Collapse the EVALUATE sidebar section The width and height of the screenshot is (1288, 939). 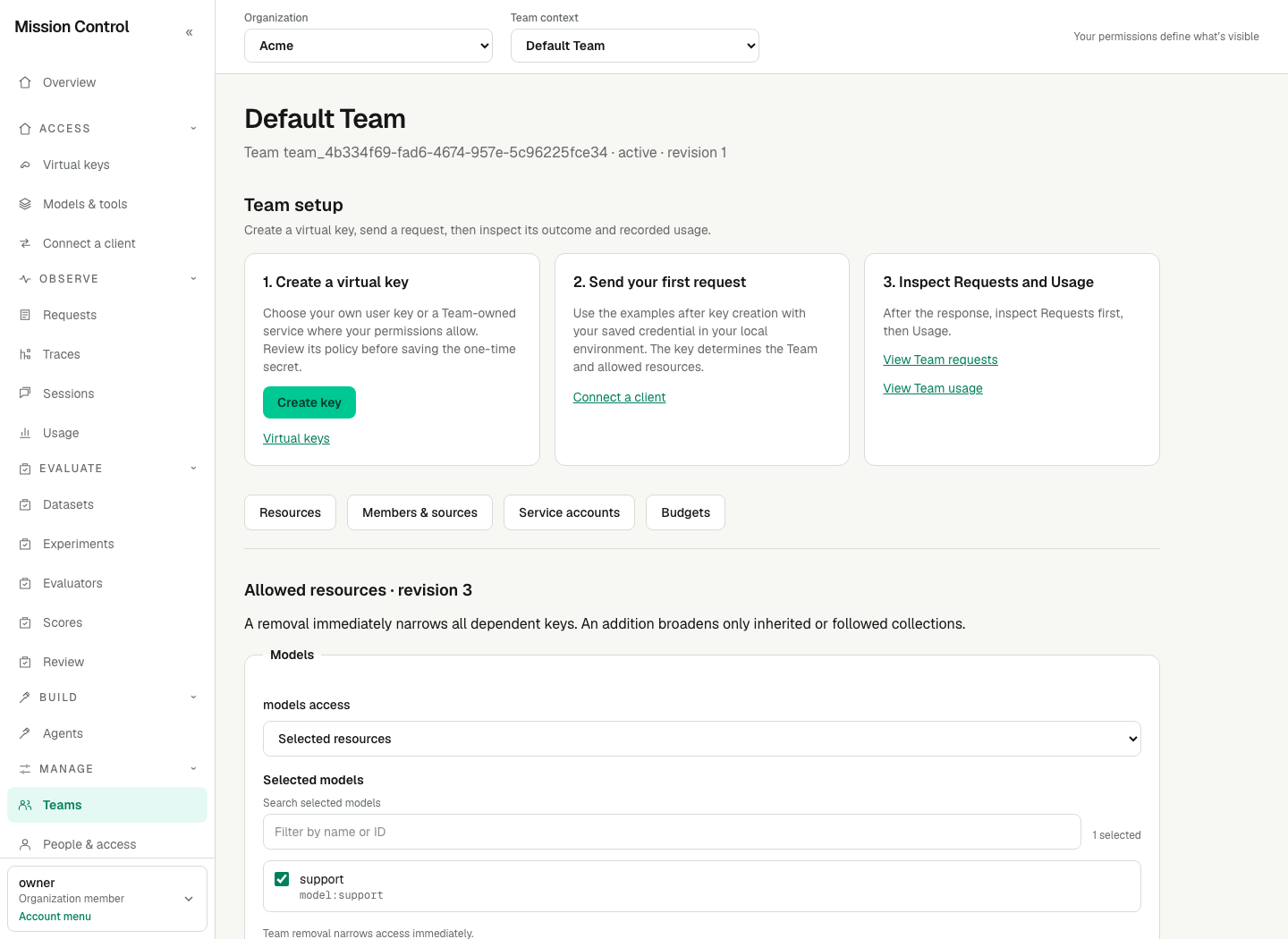pos(193,469)
